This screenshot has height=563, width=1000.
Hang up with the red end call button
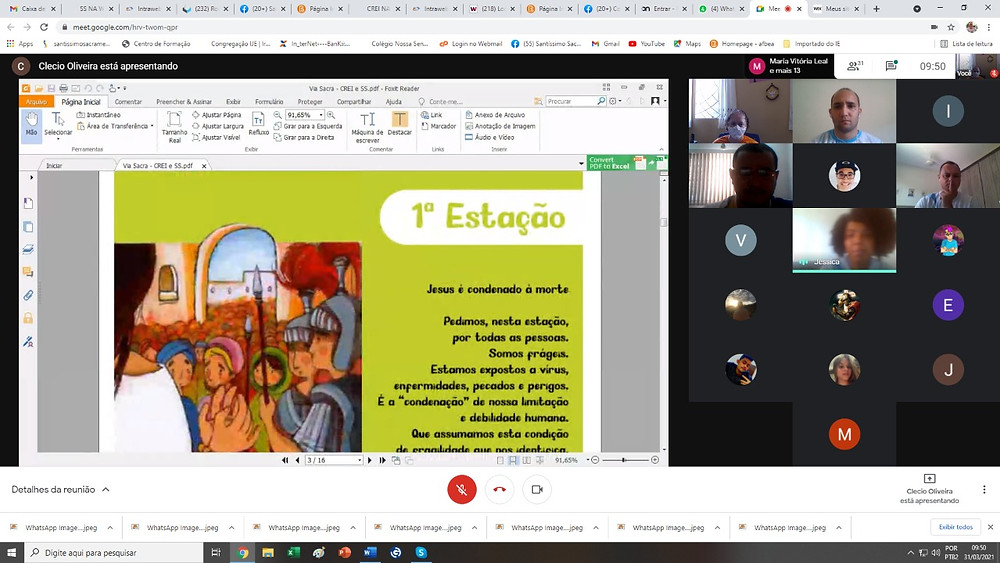499,490
